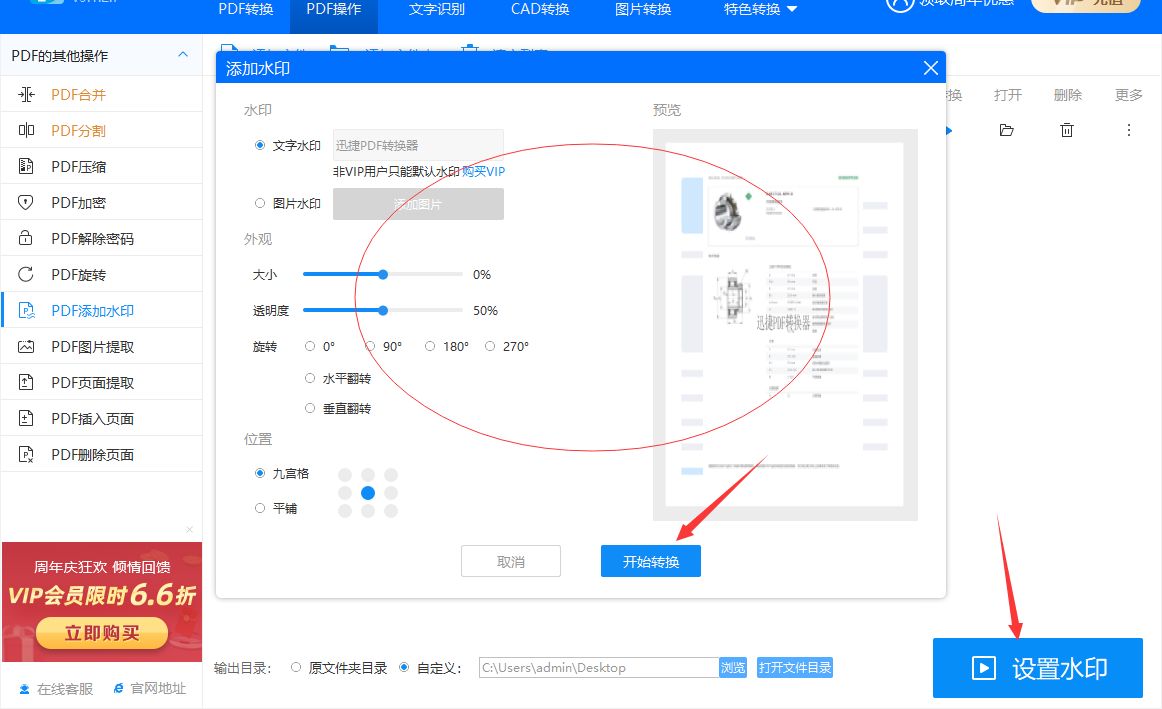Click the PDF合并 merge icon in sidebar
This screenshot has width=1162, height=709.
tap(26, 95)
